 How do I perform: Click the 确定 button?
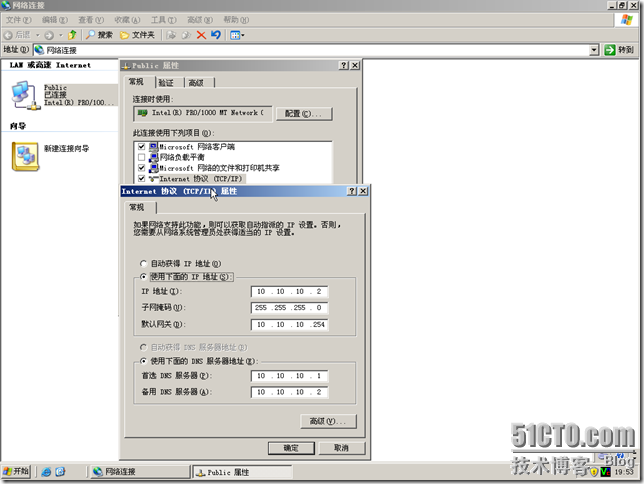[x=291, y=448]
